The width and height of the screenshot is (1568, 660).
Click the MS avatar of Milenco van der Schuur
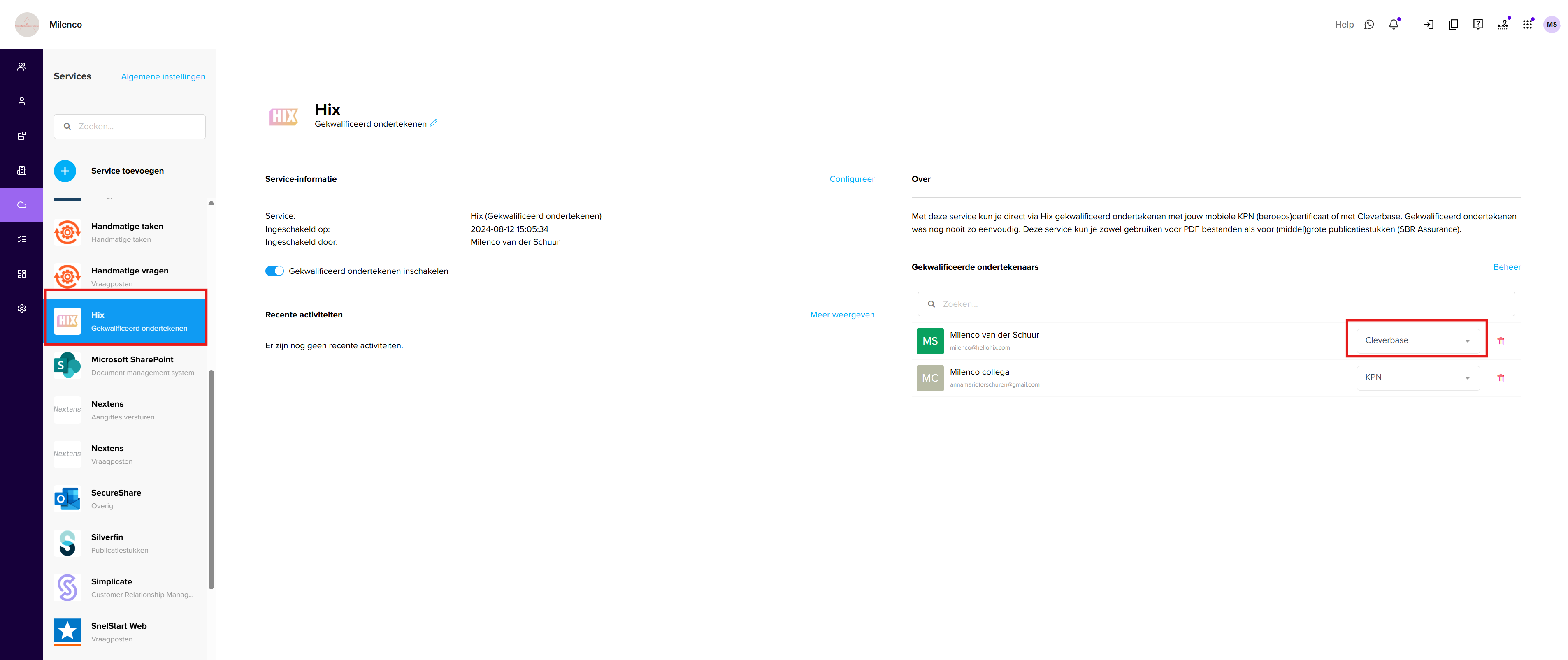(929, 341)
